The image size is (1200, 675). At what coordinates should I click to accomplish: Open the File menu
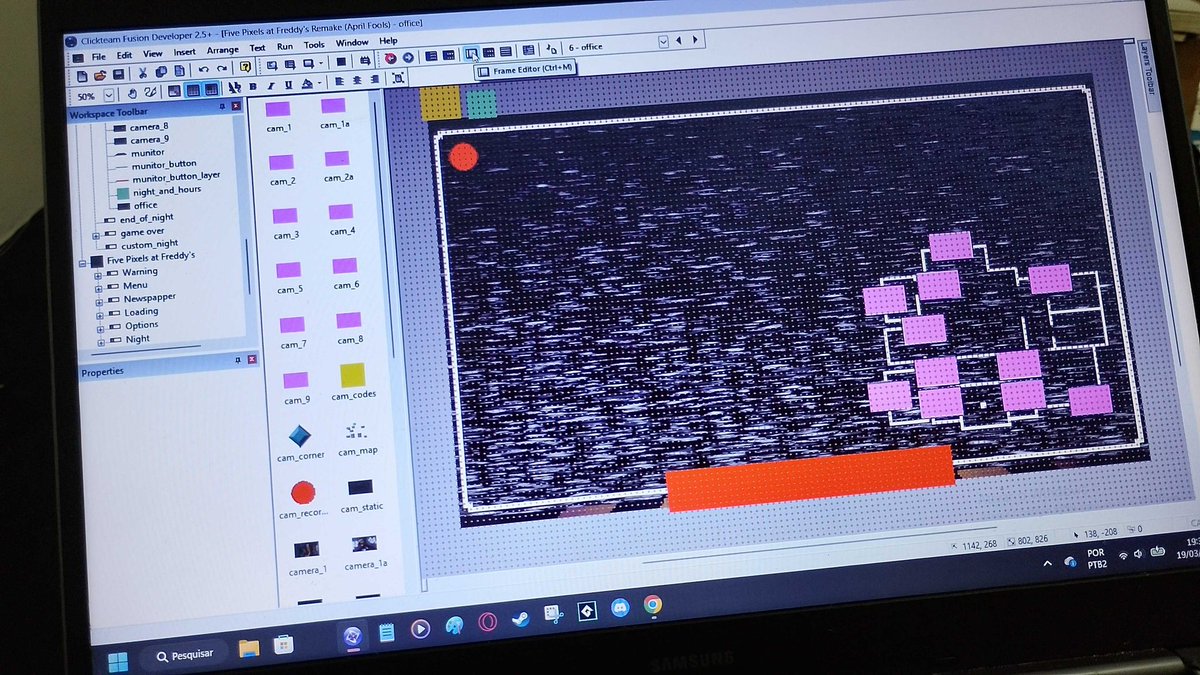[98, 57]
